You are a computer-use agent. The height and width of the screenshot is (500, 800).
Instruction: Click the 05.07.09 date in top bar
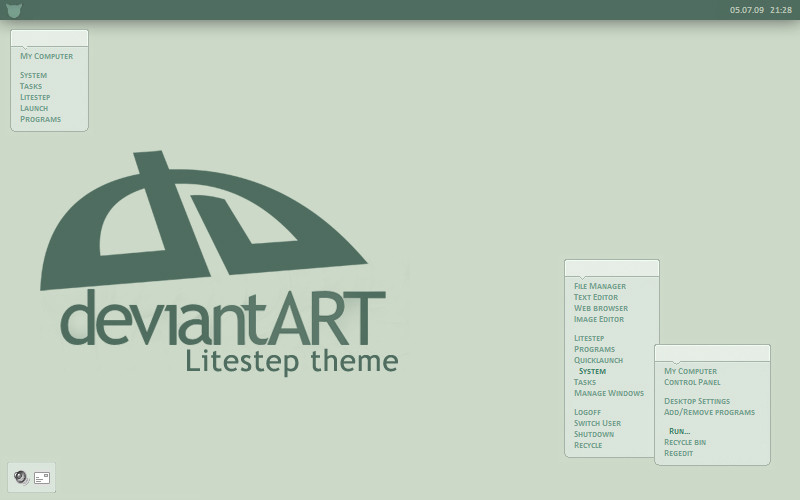click(746, 10)
